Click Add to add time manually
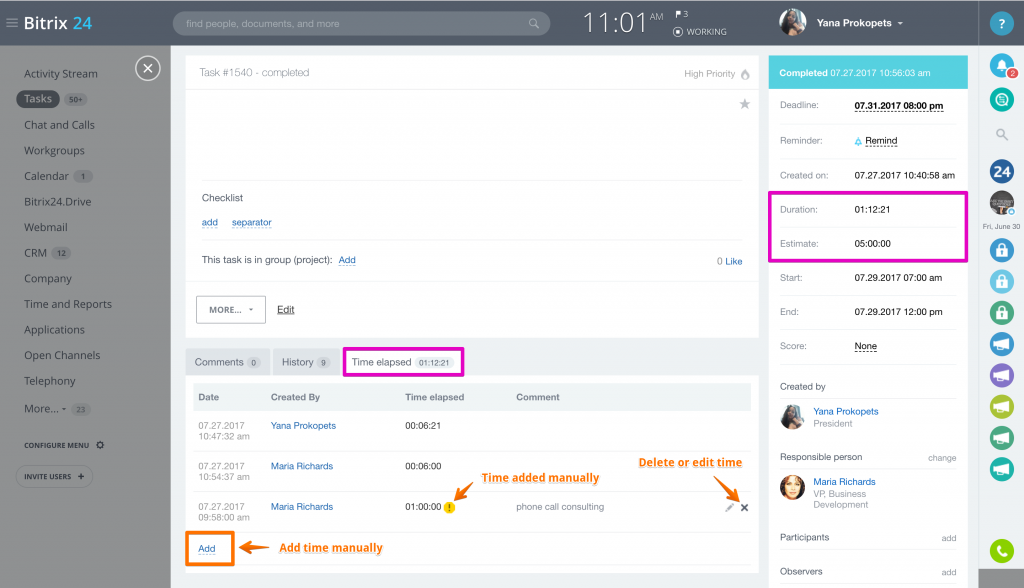 (x=207, y=548)
